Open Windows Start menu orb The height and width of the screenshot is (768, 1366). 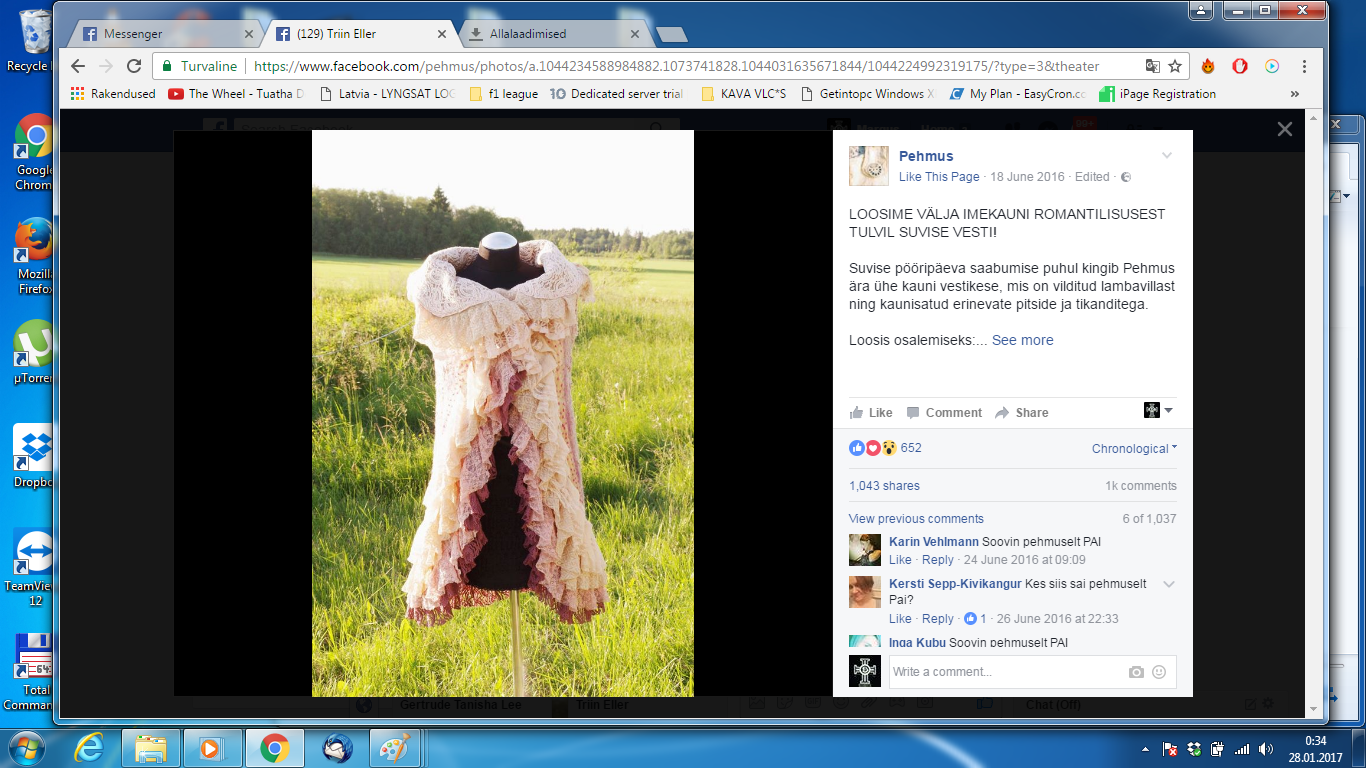click(27, 748)
